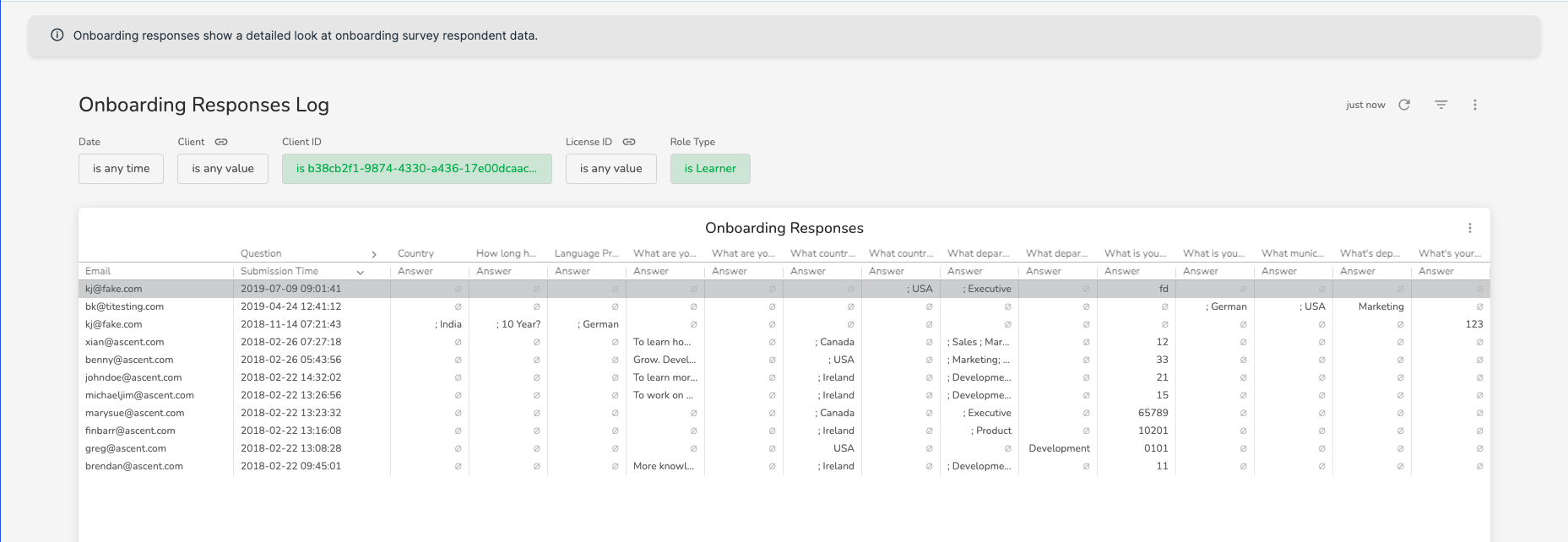This screenshot has height=542, width=1568.
Task: Select email bk@titesting.com
Action: [x=124, y=306]
